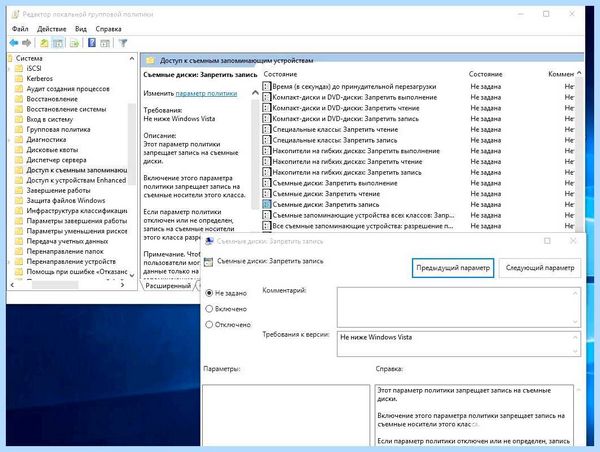Screen dimensions: 600x452
Task: Open Help via the blue question-mark icon
Action: click(x=92, y=42)
